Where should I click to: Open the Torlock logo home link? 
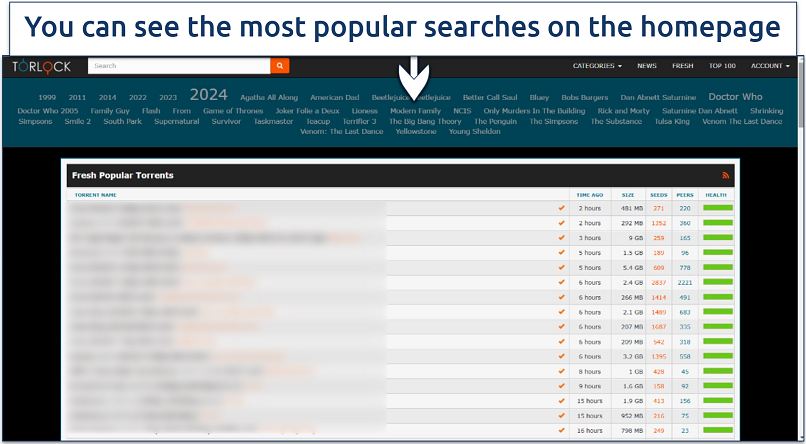[41, 66]
